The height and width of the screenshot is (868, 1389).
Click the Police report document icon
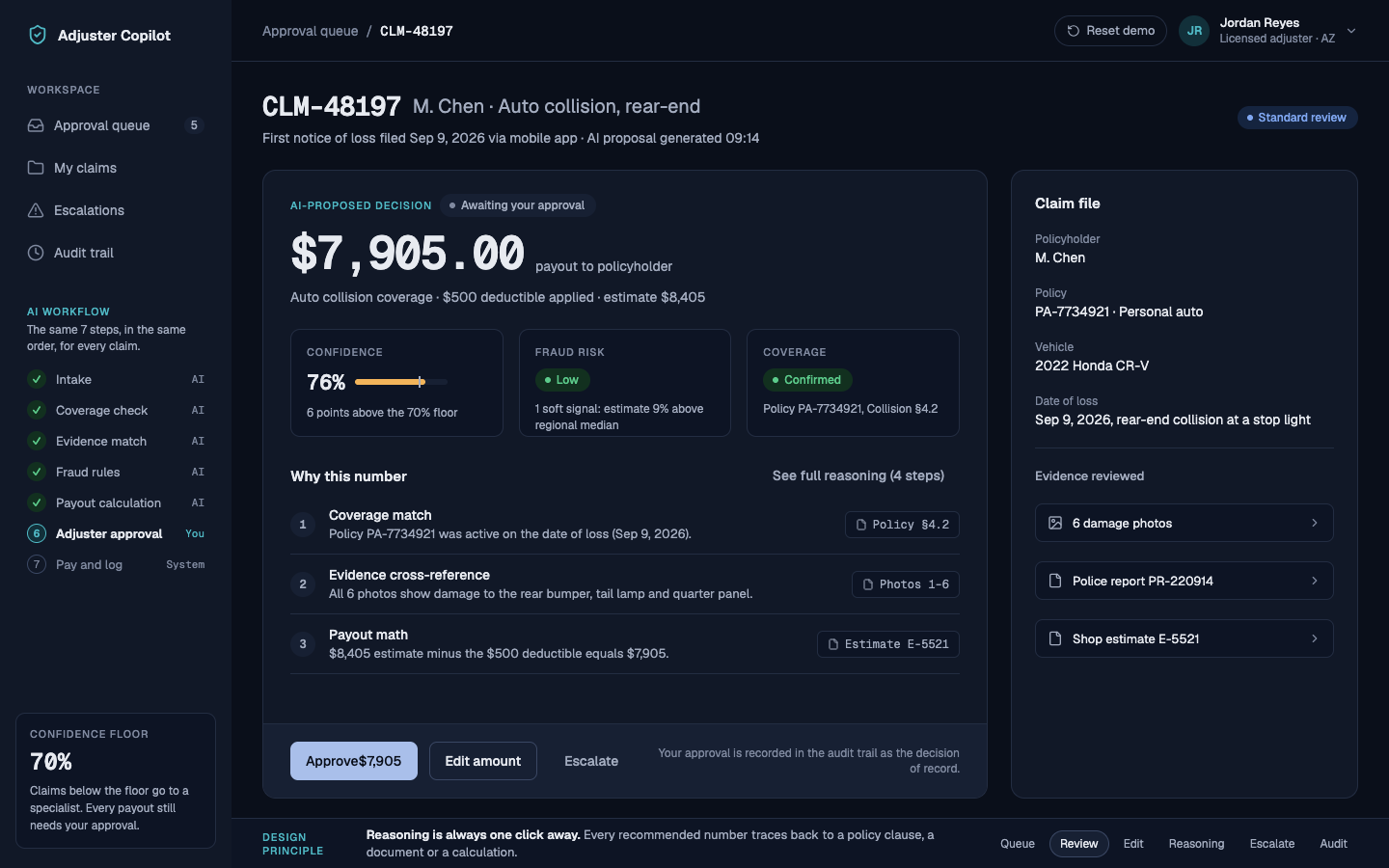pyautogui.click(x=1055, y=581)
